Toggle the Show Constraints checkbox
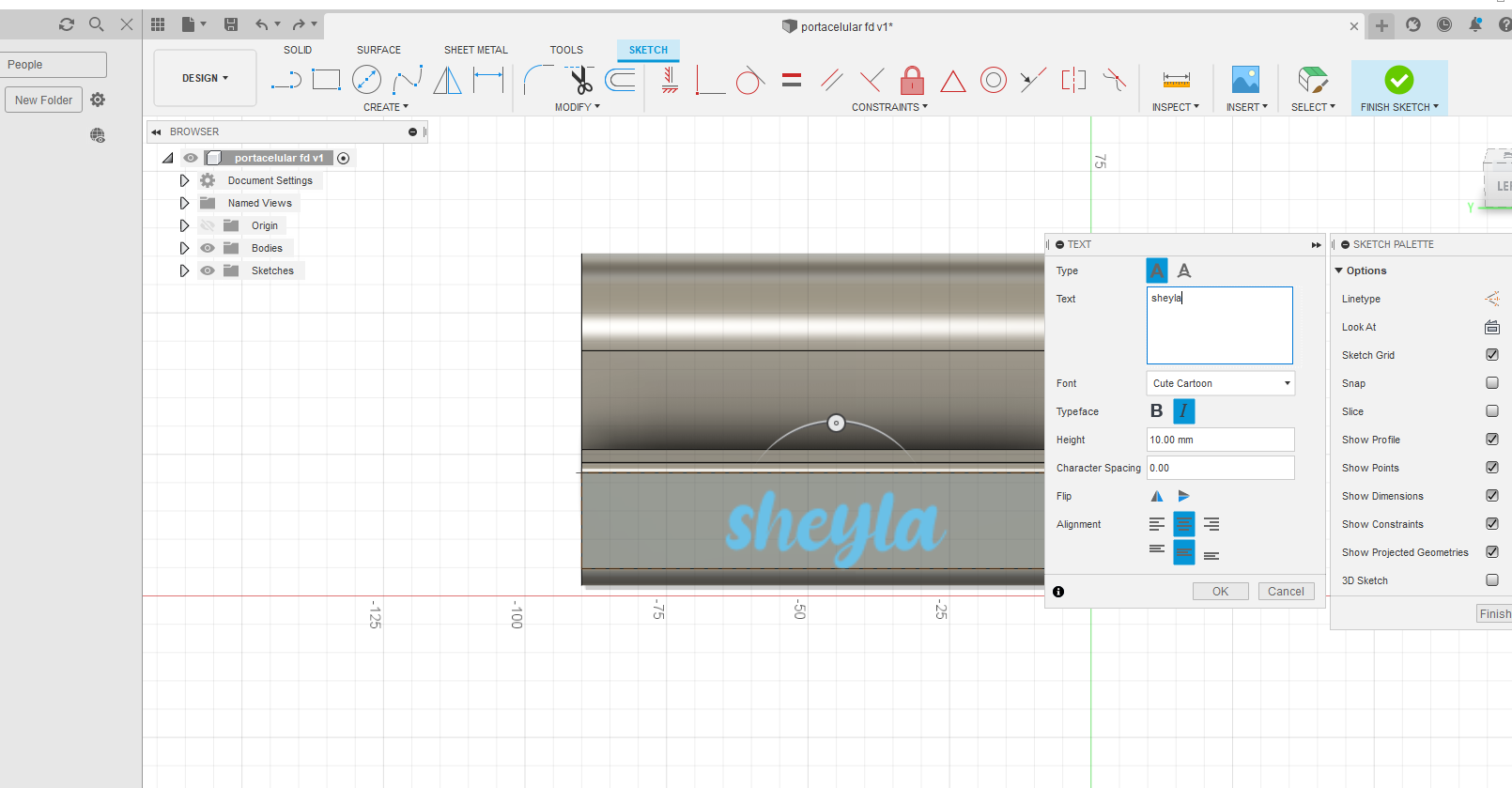1512x788 pixels. pos(1492,524)
